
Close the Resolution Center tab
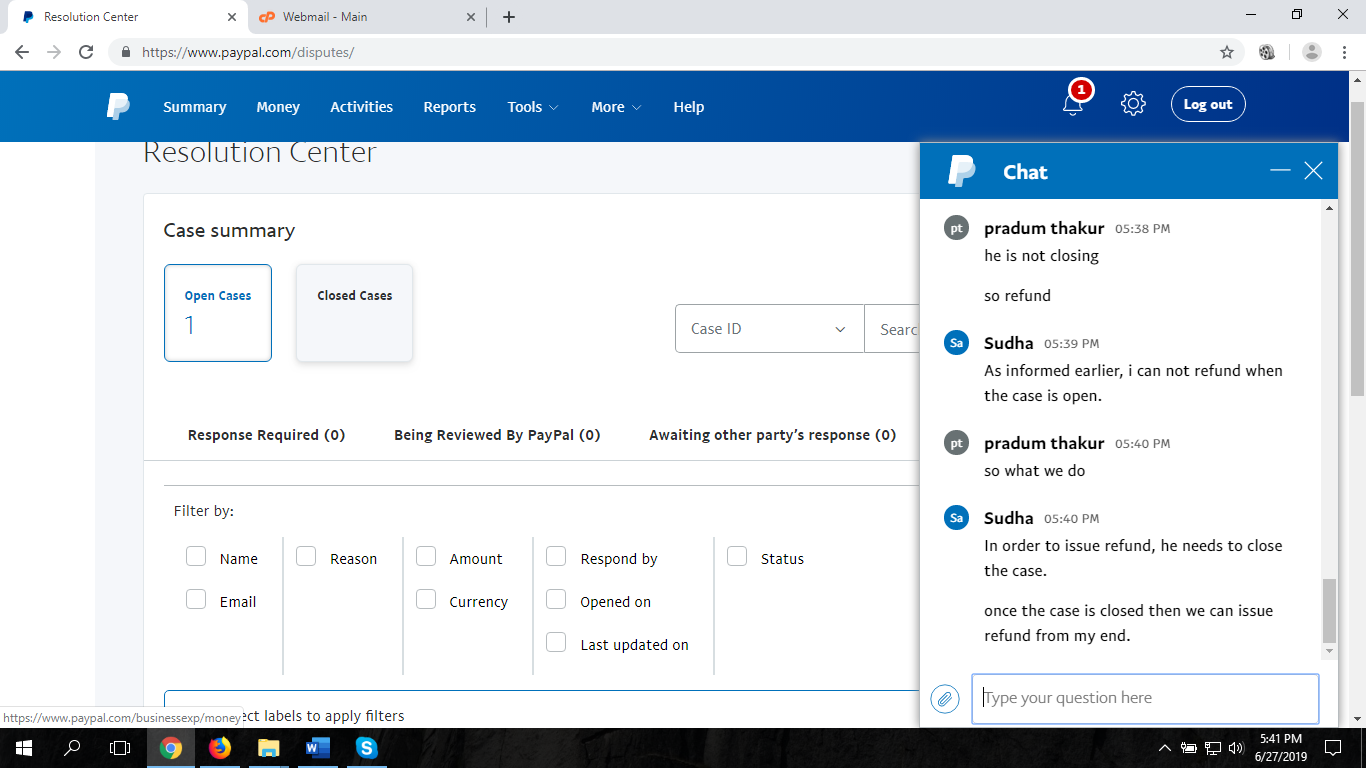(x=232, y=17)
